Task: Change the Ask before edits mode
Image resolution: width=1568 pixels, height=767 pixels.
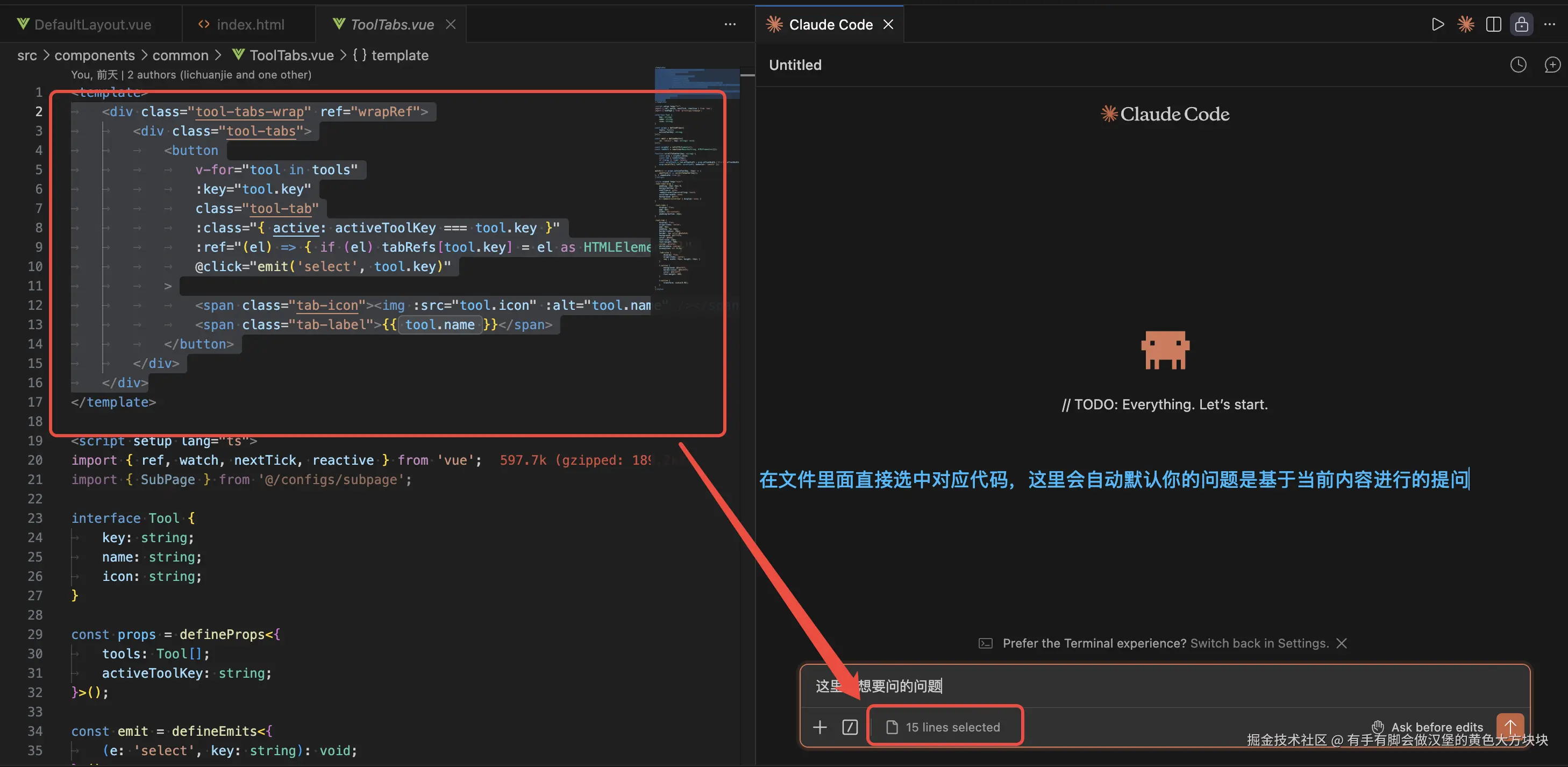Action: tap(1428, 727)
